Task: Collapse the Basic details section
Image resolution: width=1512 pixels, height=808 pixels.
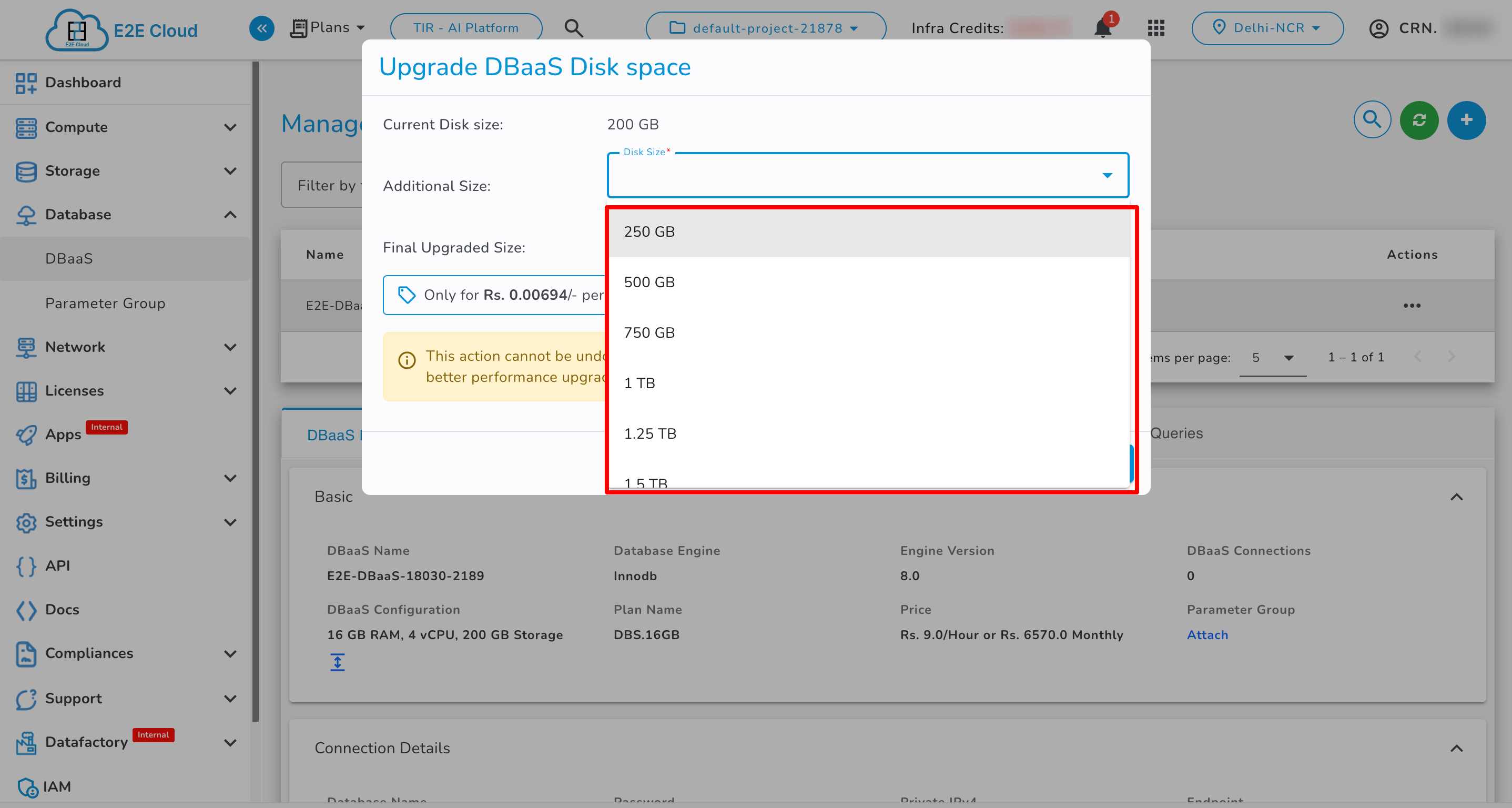Action: tap(1456, 497)
